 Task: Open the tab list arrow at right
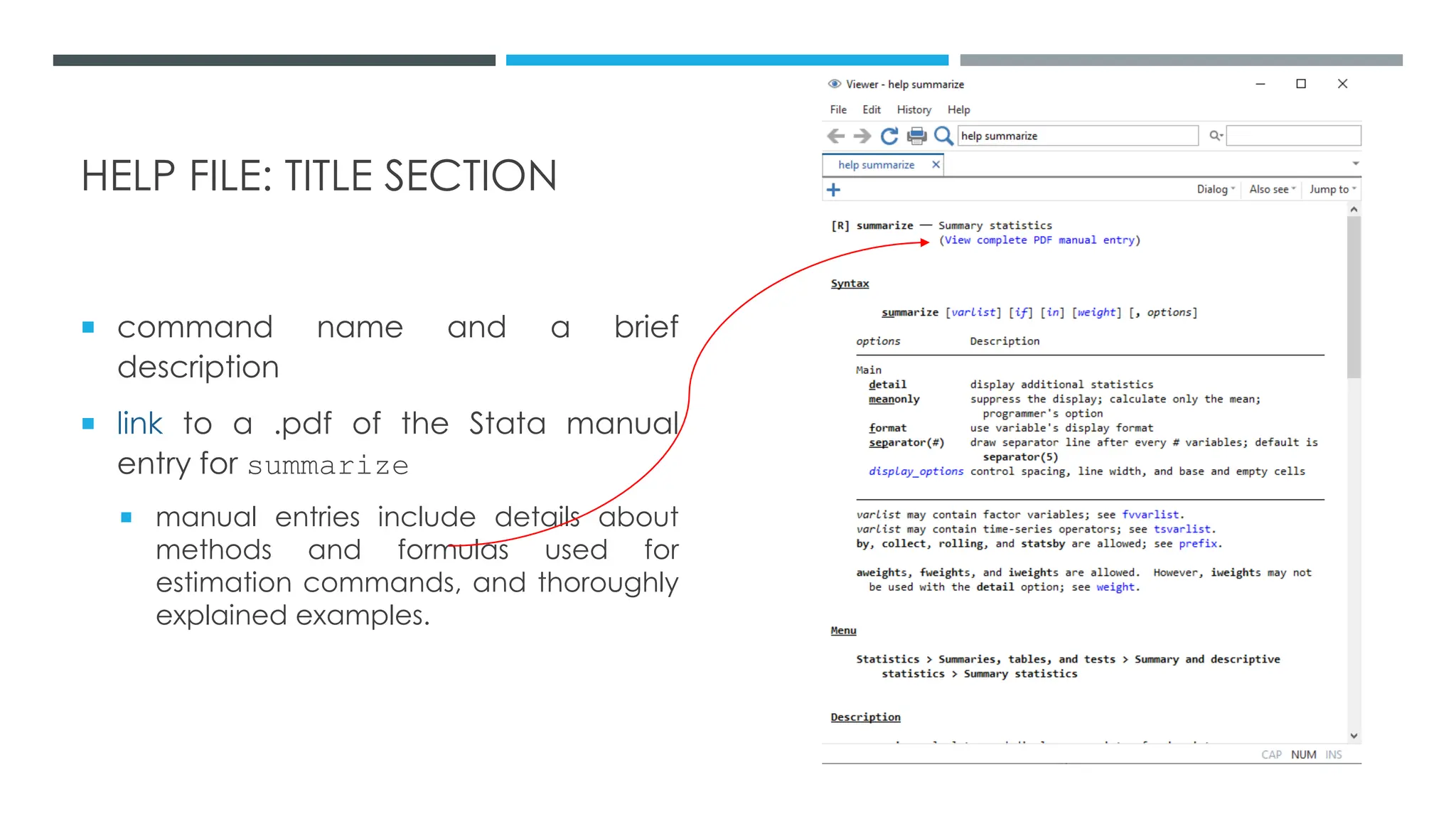click(1355, 164)
